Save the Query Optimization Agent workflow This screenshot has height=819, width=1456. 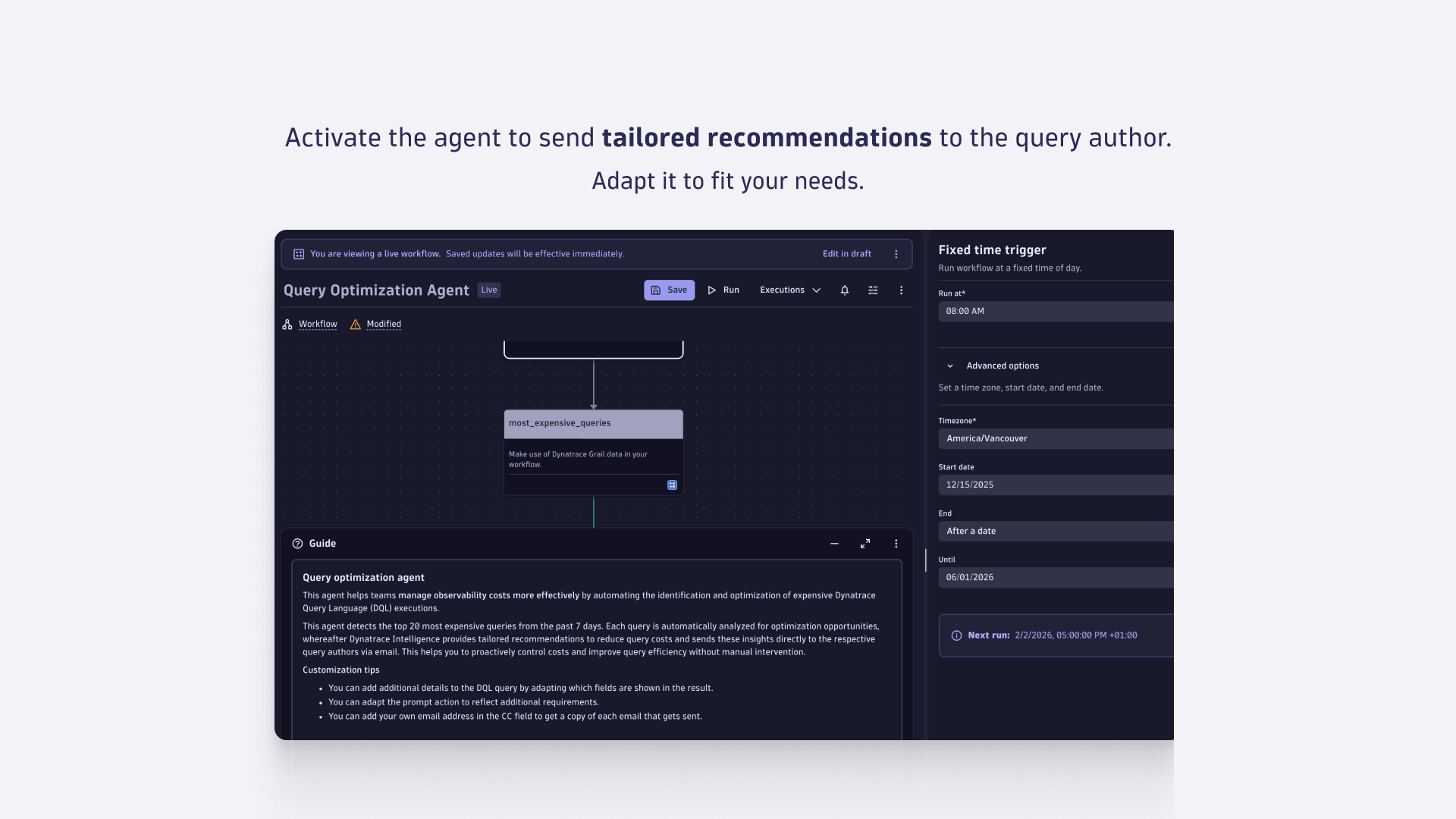tap(669, 290)
